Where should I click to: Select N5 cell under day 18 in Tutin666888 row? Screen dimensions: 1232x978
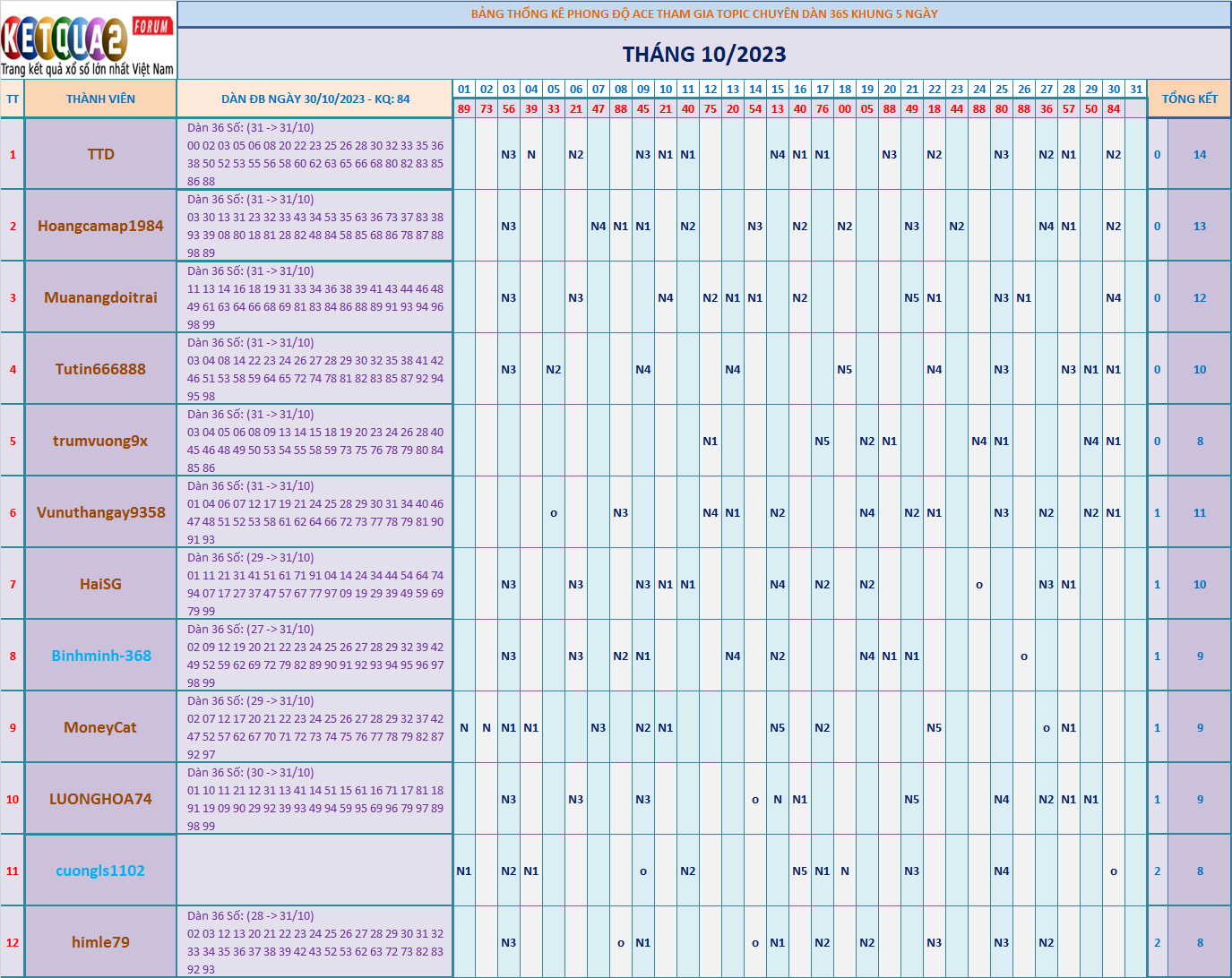point(845,369)
